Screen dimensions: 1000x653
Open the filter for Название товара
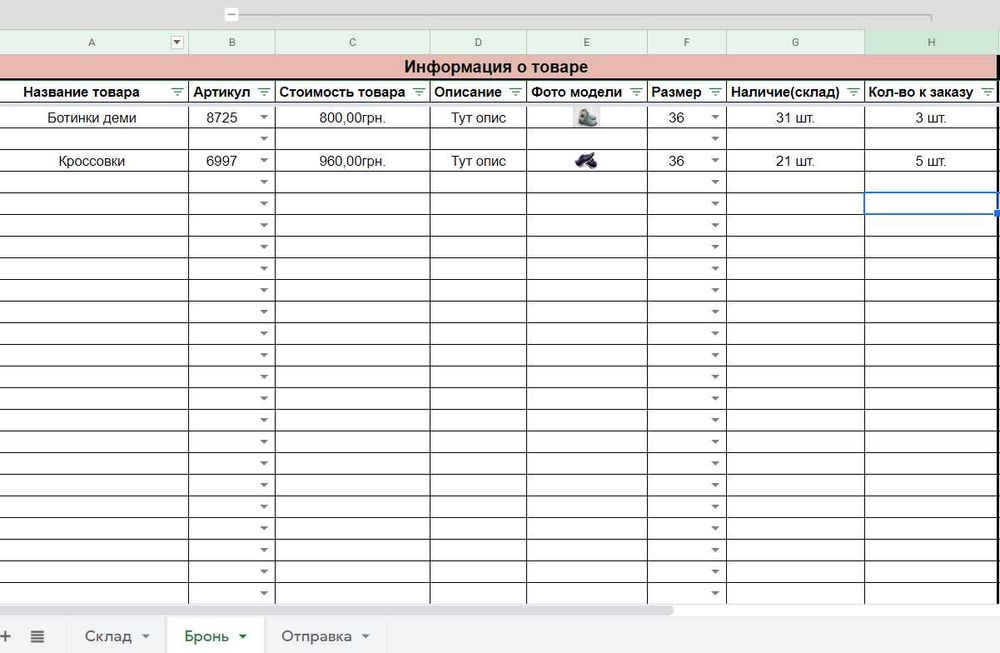coord(177,92)
